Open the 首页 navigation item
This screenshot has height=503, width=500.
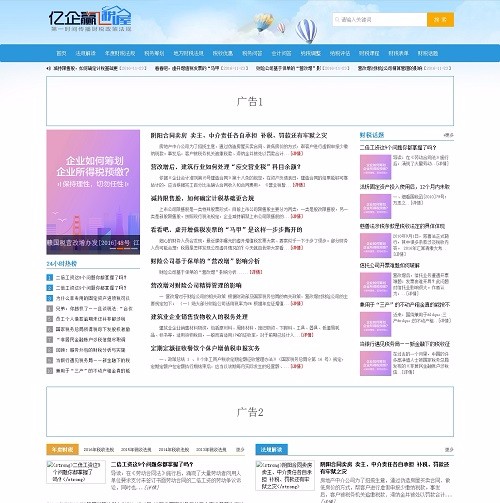tap(61, 53)
